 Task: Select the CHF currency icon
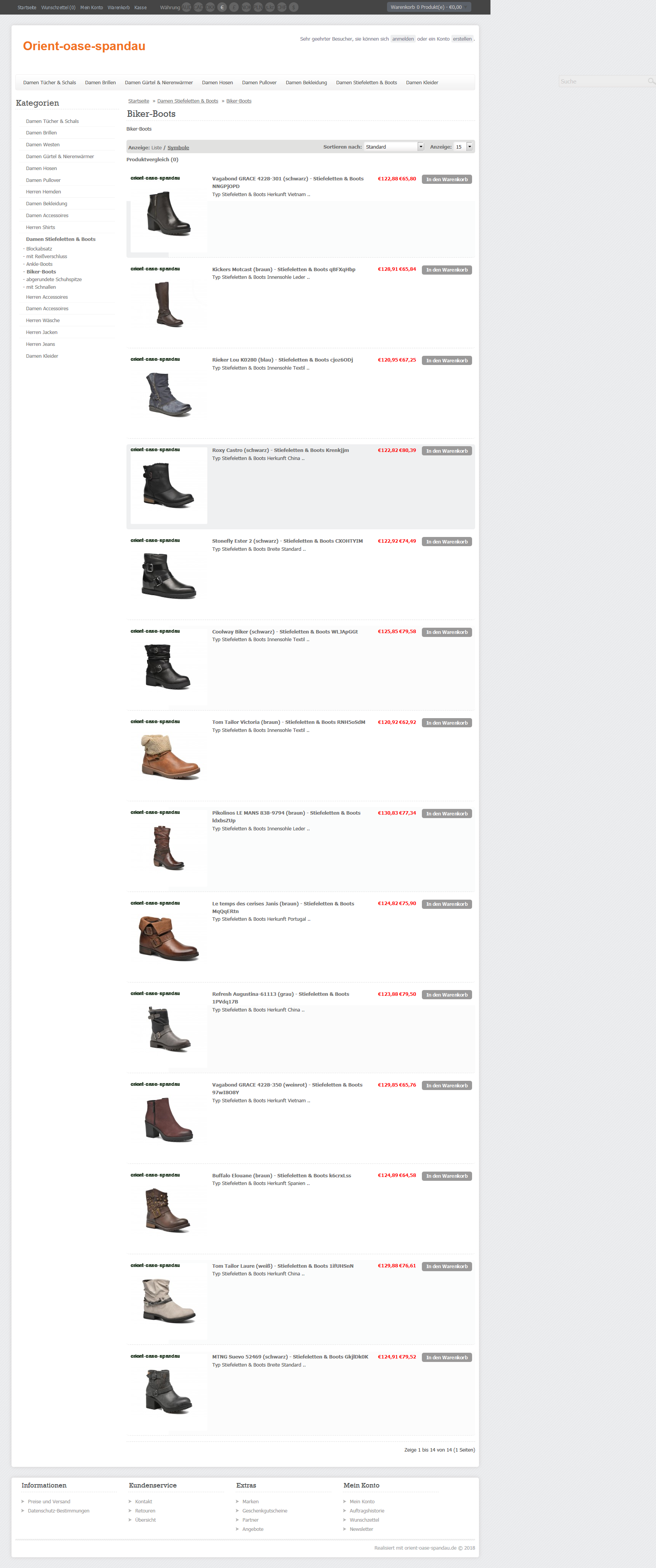[282, 7]
